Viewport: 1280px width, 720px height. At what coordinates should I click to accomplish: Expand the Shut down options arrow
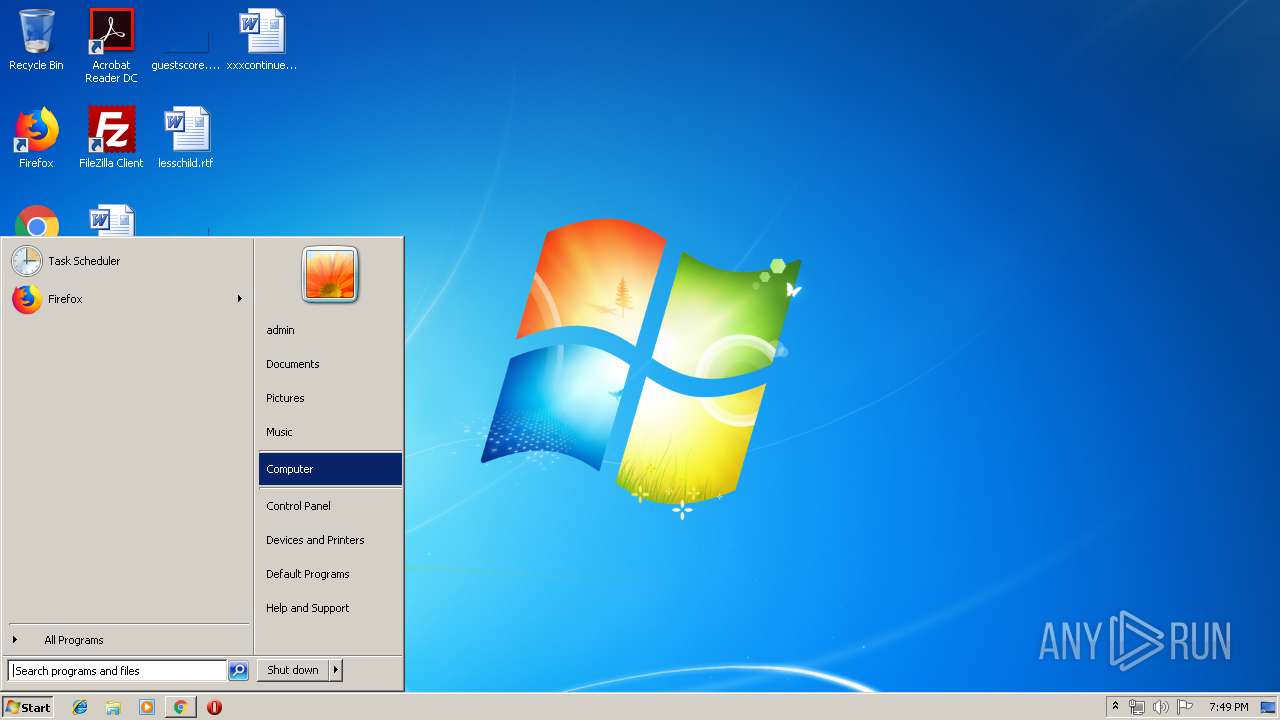click(336, 670)
